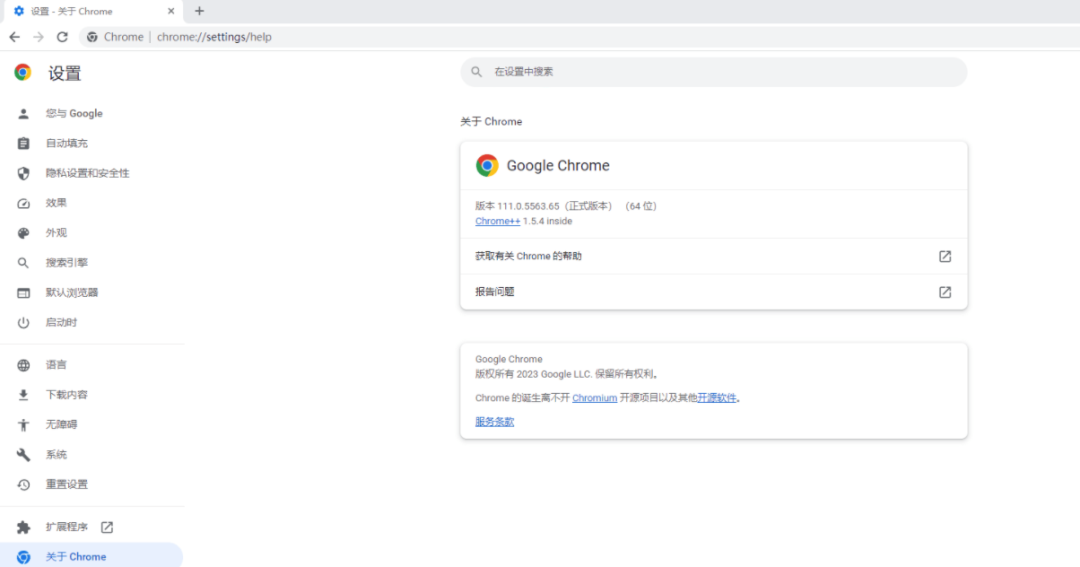Viewport: 1080px width, 567px height.
Task: Reload the settings page
Action: click(x=62, y=37)
